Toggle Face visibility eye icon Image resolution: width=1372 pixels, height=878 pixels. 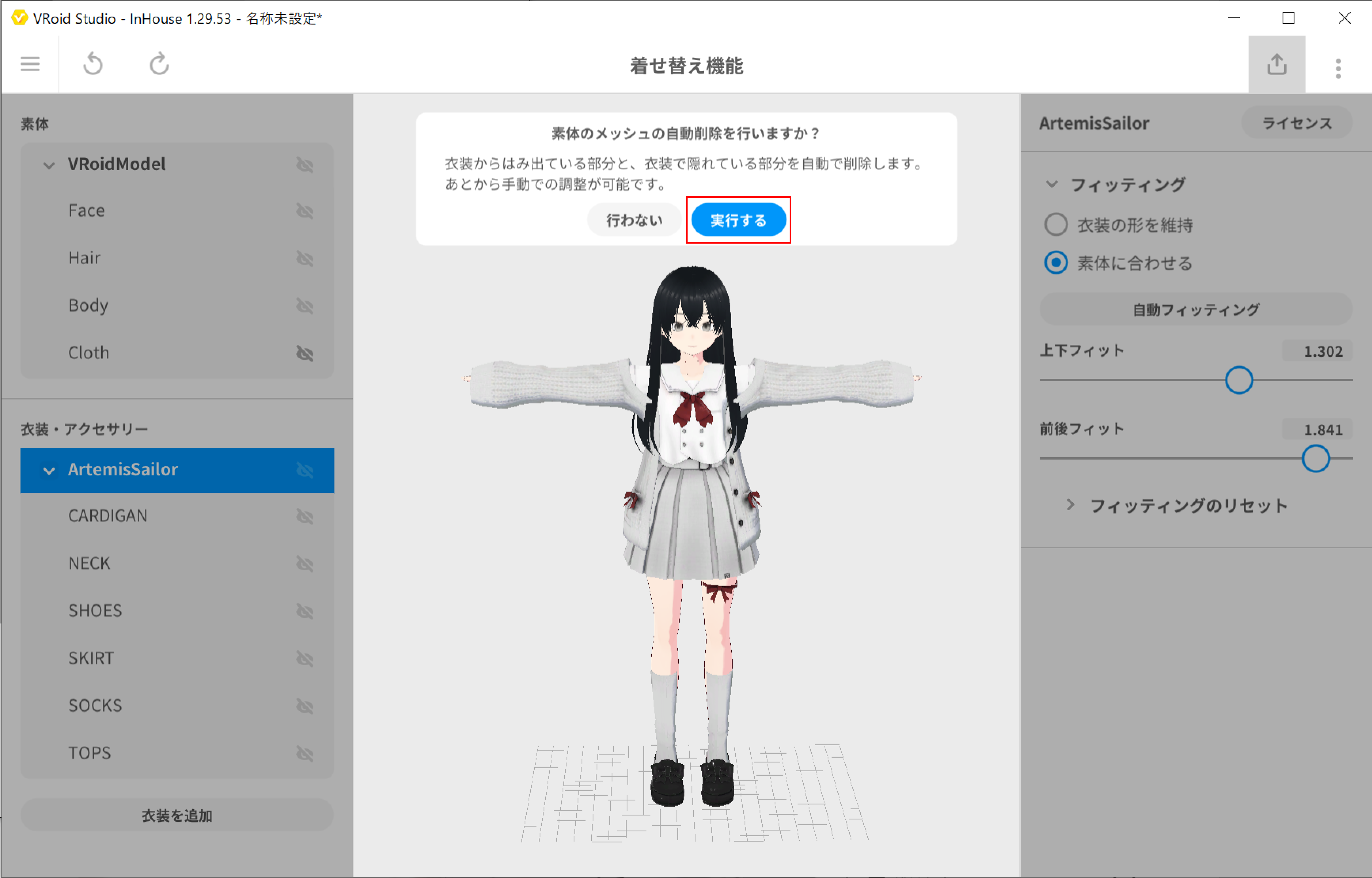pyautogui.click(x=305, y=212)
